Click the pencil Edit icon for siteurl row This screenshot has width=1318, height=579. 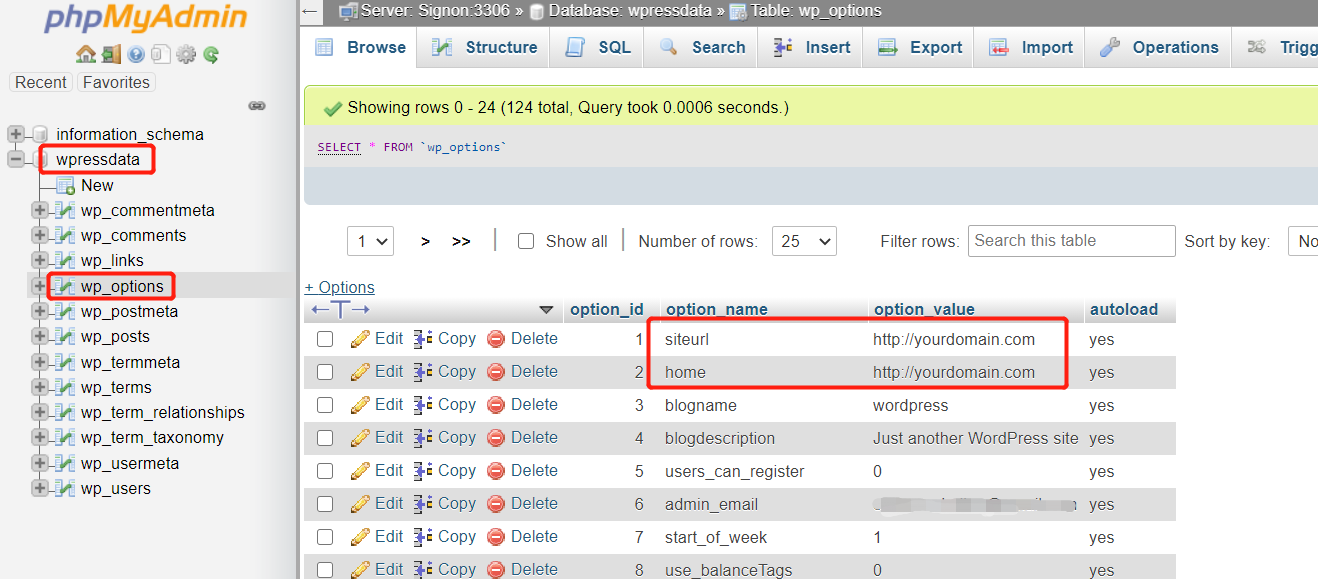point(361,339)
